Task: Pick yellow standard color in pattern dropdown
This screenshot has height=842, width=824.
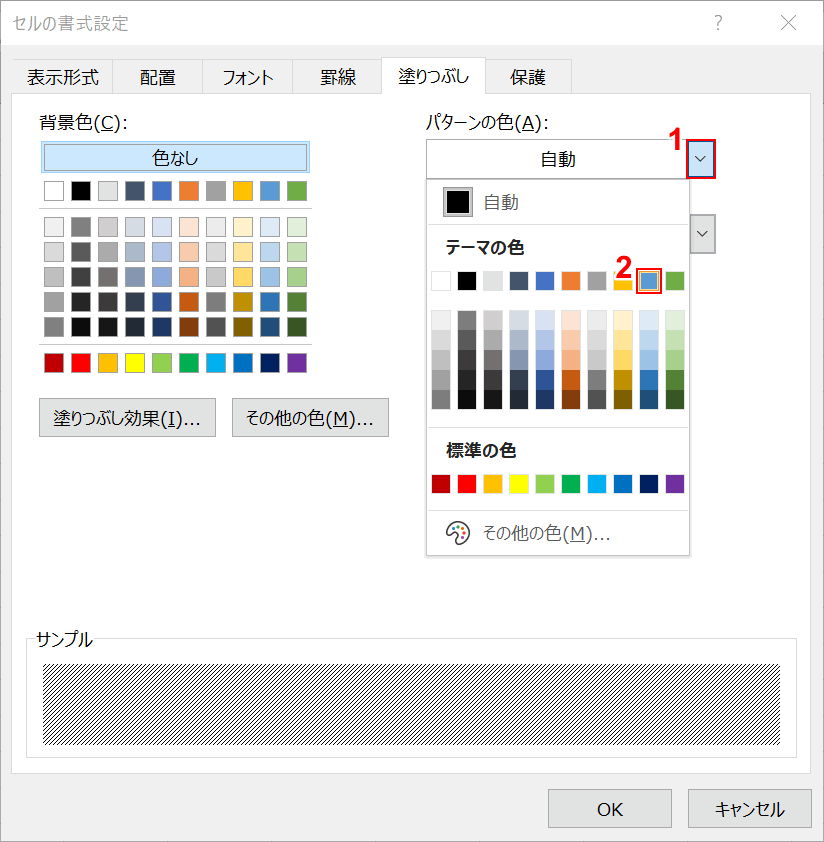Action: point(519,484)
